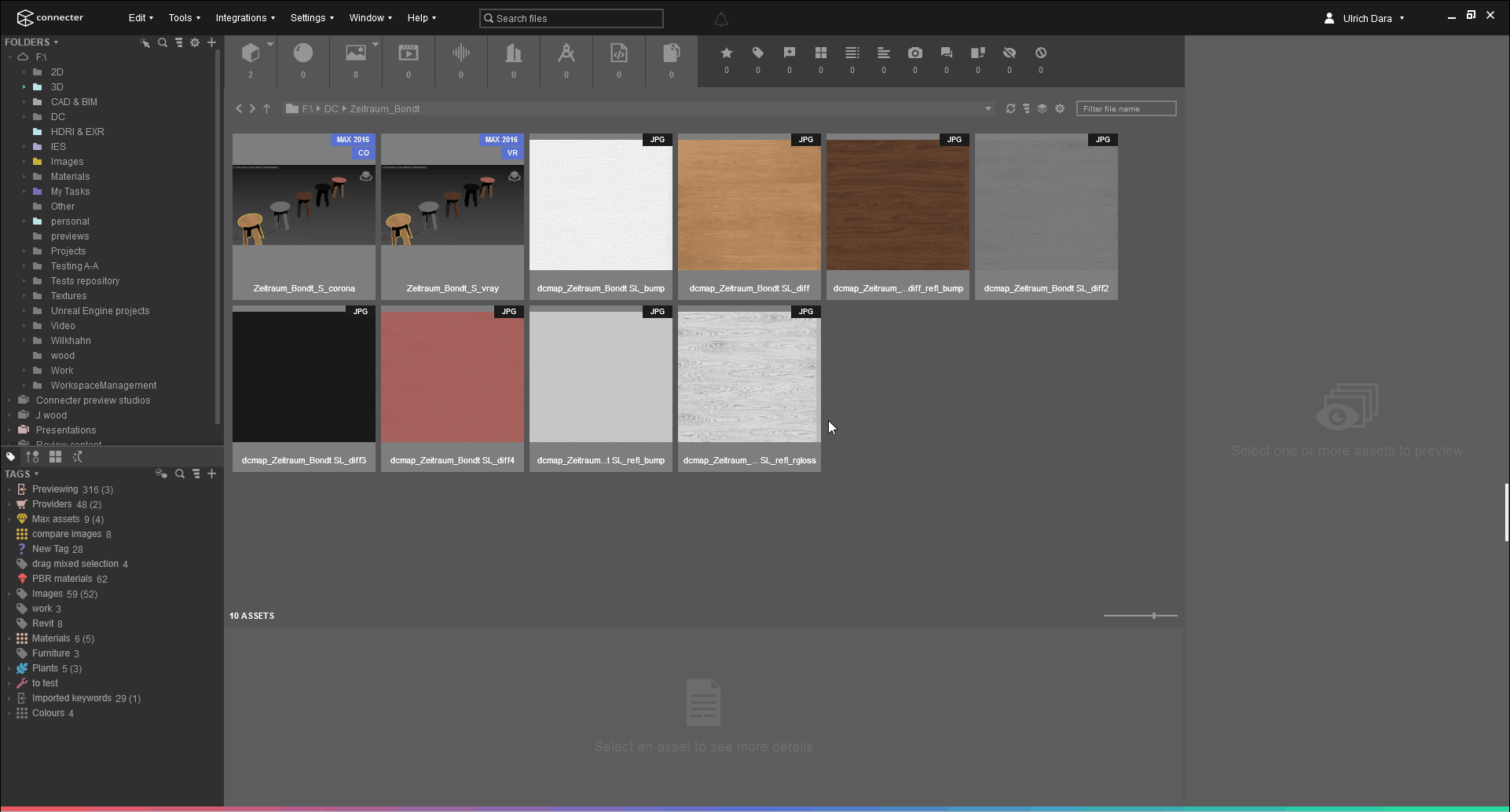Expand the Previewing tag group
Viewport: 1510px width, 812px height.
(x=9, y=489)
